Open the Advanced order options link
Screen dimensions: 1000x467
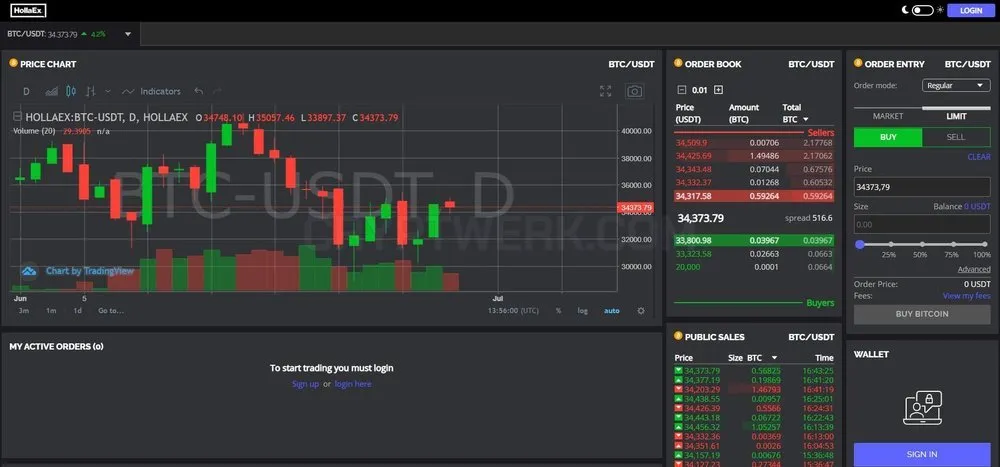click(974, 269)
